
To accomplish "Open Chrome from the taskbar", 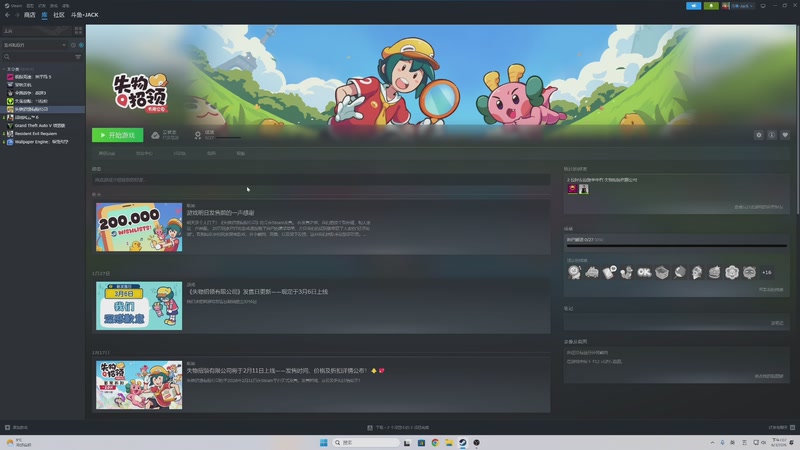I will (x=435, y=442).
